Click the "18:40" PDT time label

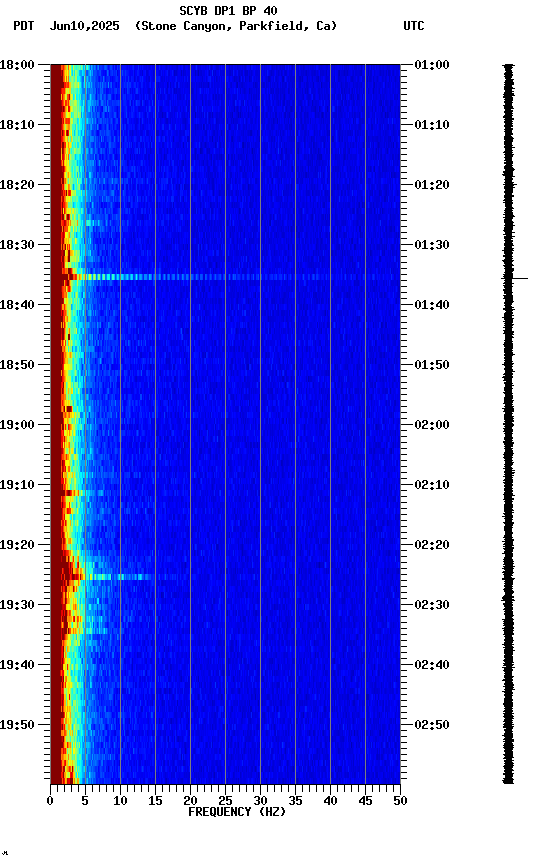click(17, 305)
